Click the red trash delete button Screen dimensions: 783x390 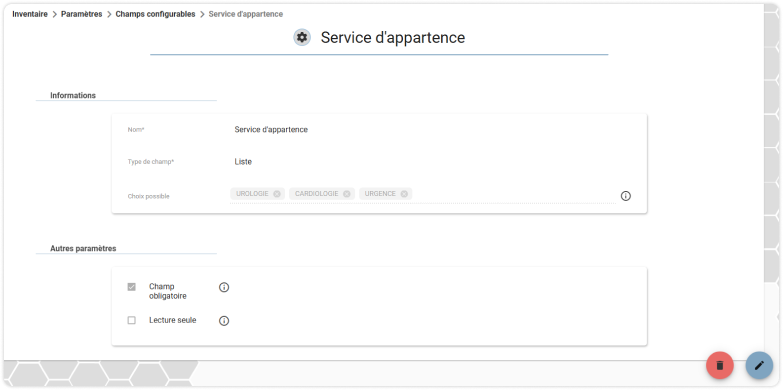pyautogui.click(x=720, y=366)
